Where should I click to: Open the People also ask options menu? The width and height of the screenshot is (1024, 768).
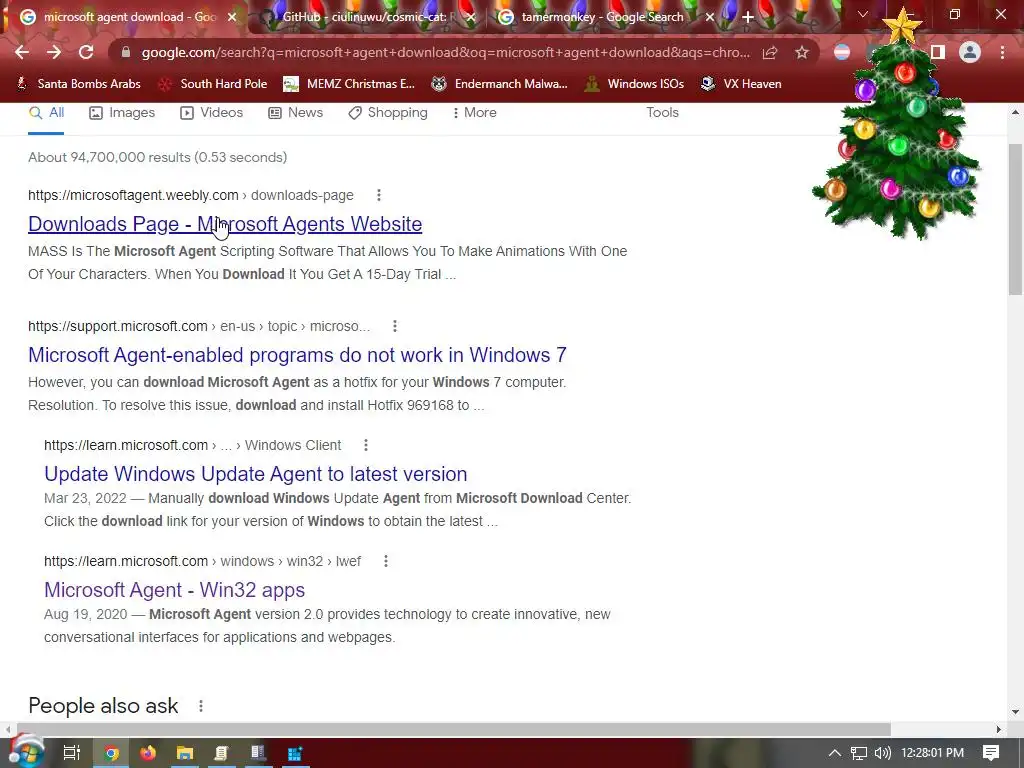pos(201,706)
